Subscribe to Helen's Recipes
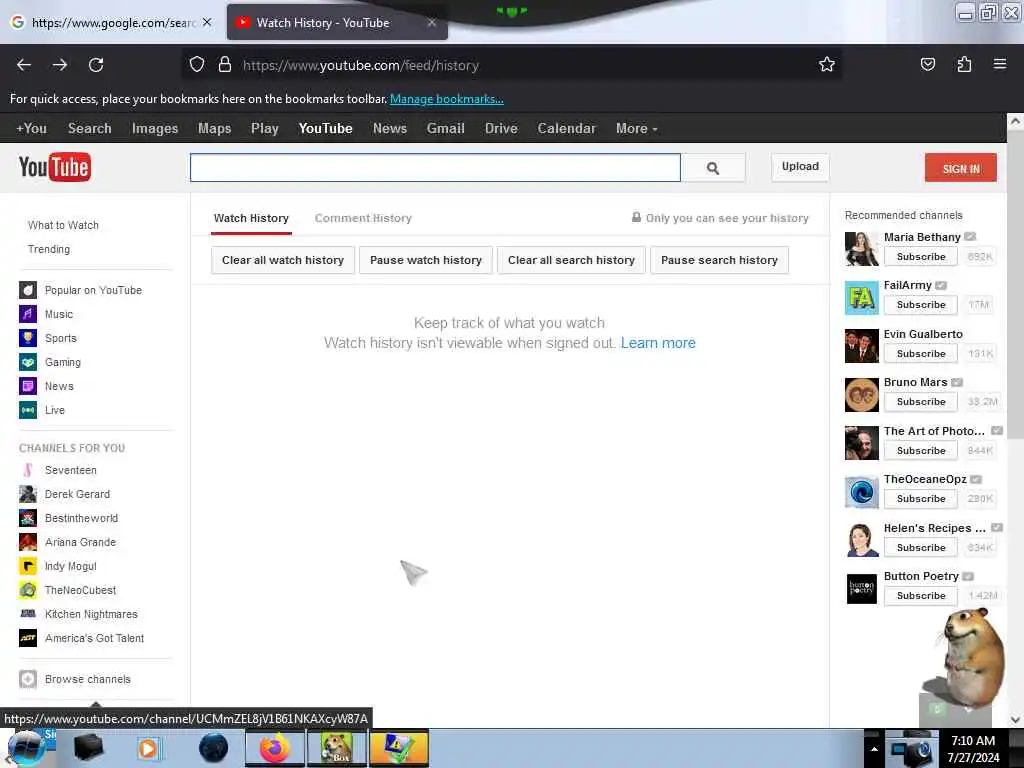The width and height of the screenshot is (1024, 768). tap(921, 547)
